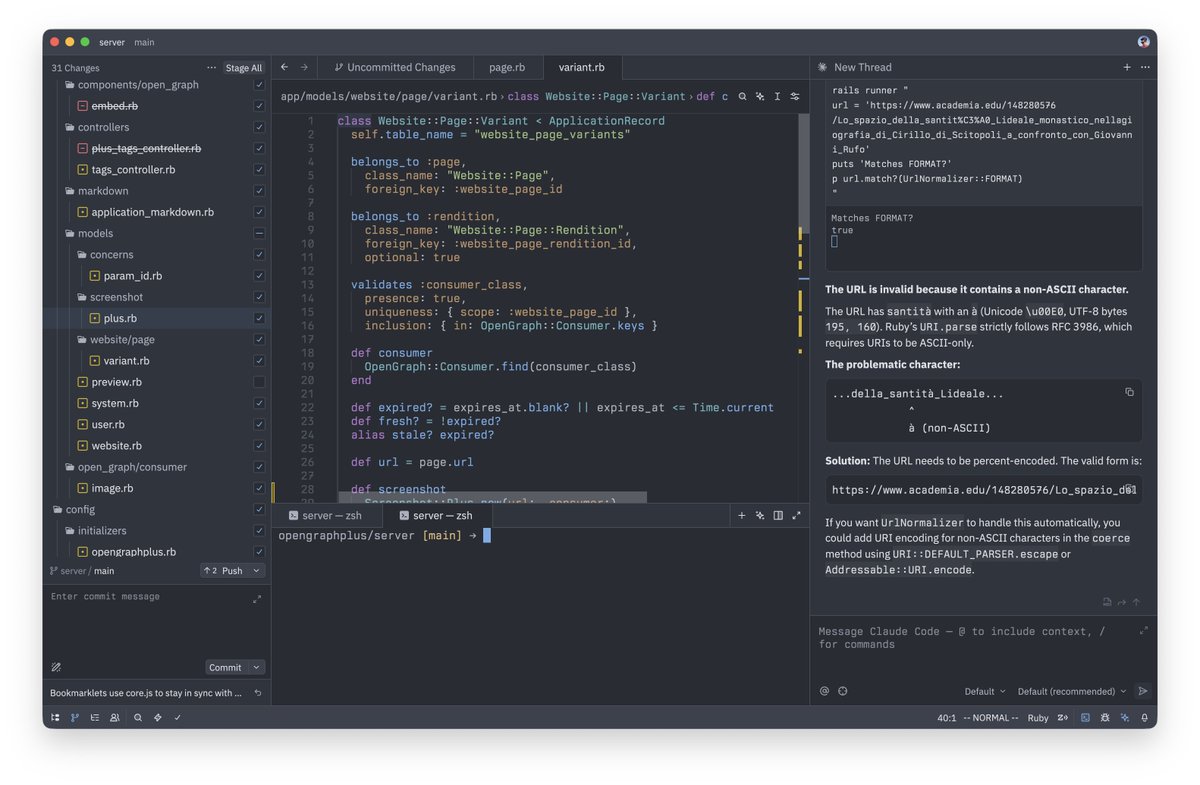Toggle staged checkbox for opengraphplus.rb
1200x785 pixels.
tap(259, 552)
